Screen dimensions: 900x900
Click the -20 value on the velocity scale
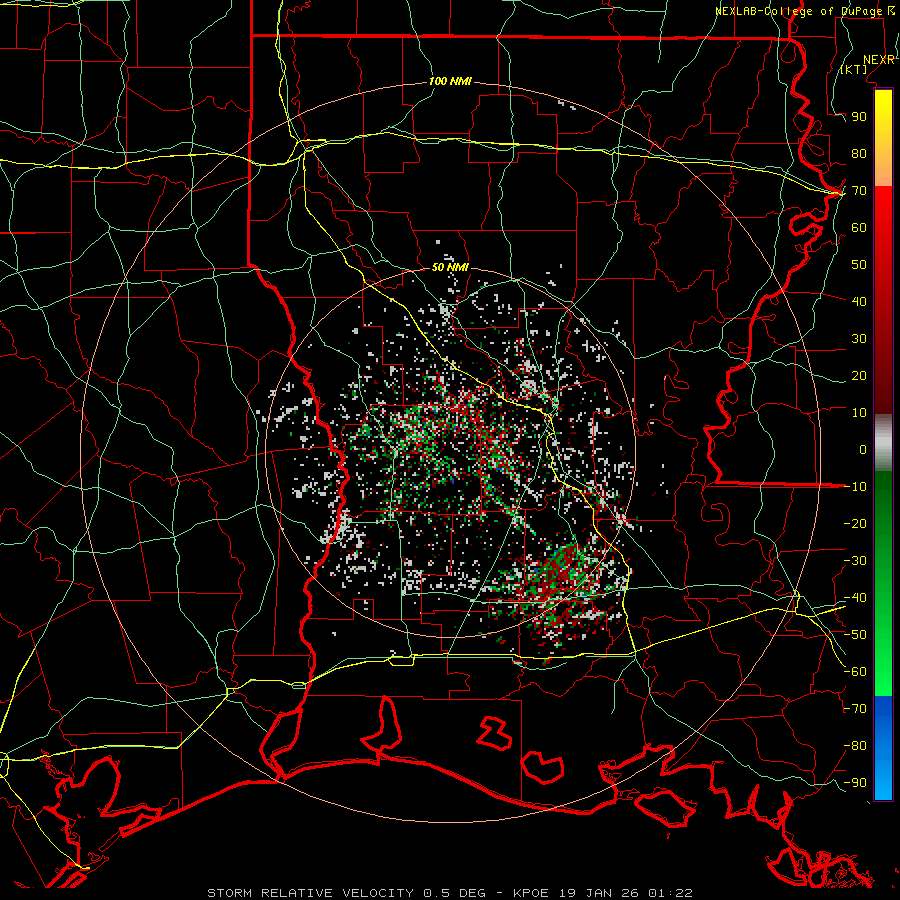pyautogui.click(x=855, y=524)
